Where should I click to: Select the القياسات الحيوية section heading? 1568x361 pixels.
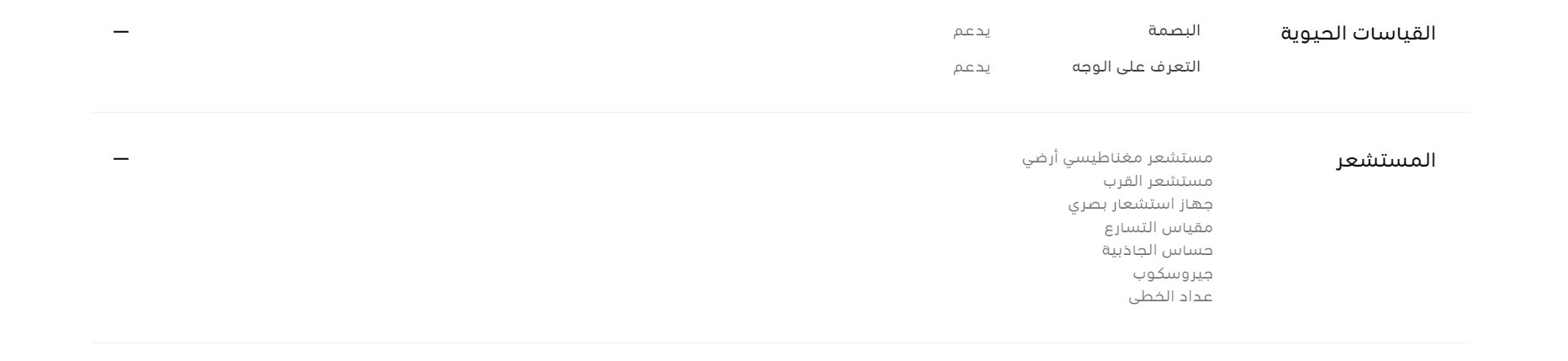pos(1358,34)
